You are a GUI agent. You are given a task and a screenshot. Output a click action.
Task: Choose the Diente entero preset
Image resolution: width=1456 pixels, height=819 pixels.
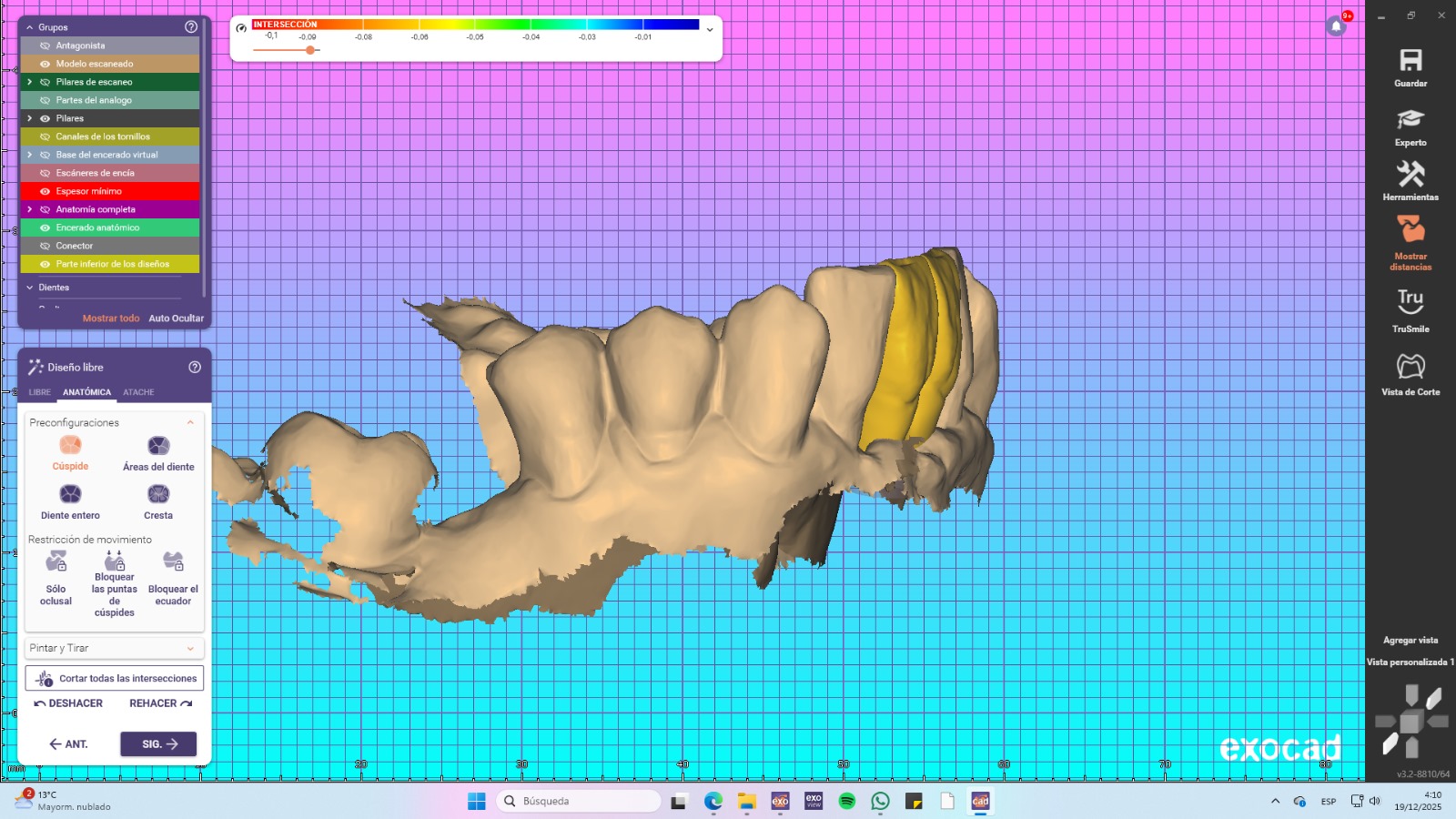[70, 494]
